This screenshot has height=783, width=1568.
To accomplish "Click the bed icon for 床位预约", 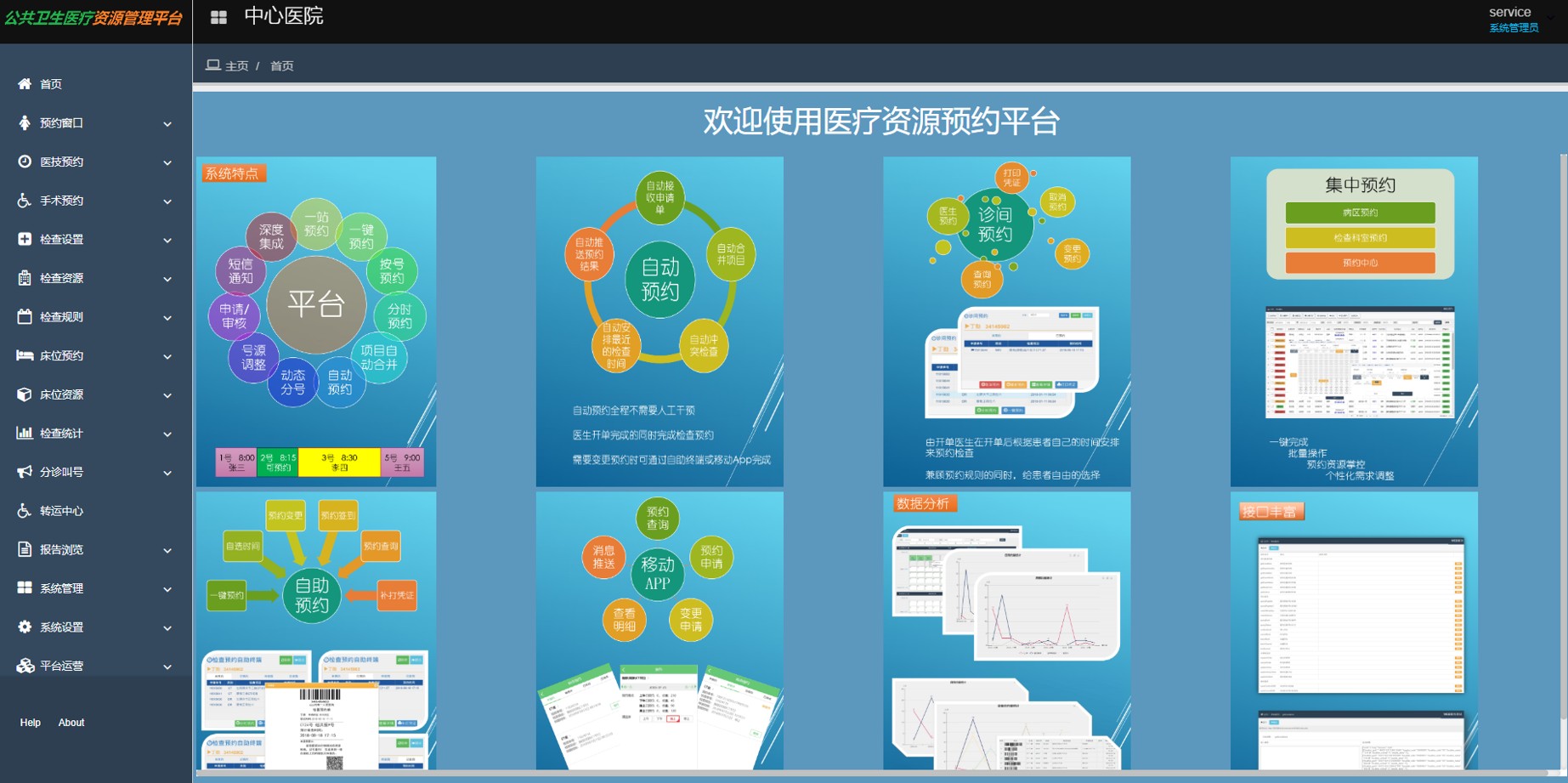I will 25,355.
